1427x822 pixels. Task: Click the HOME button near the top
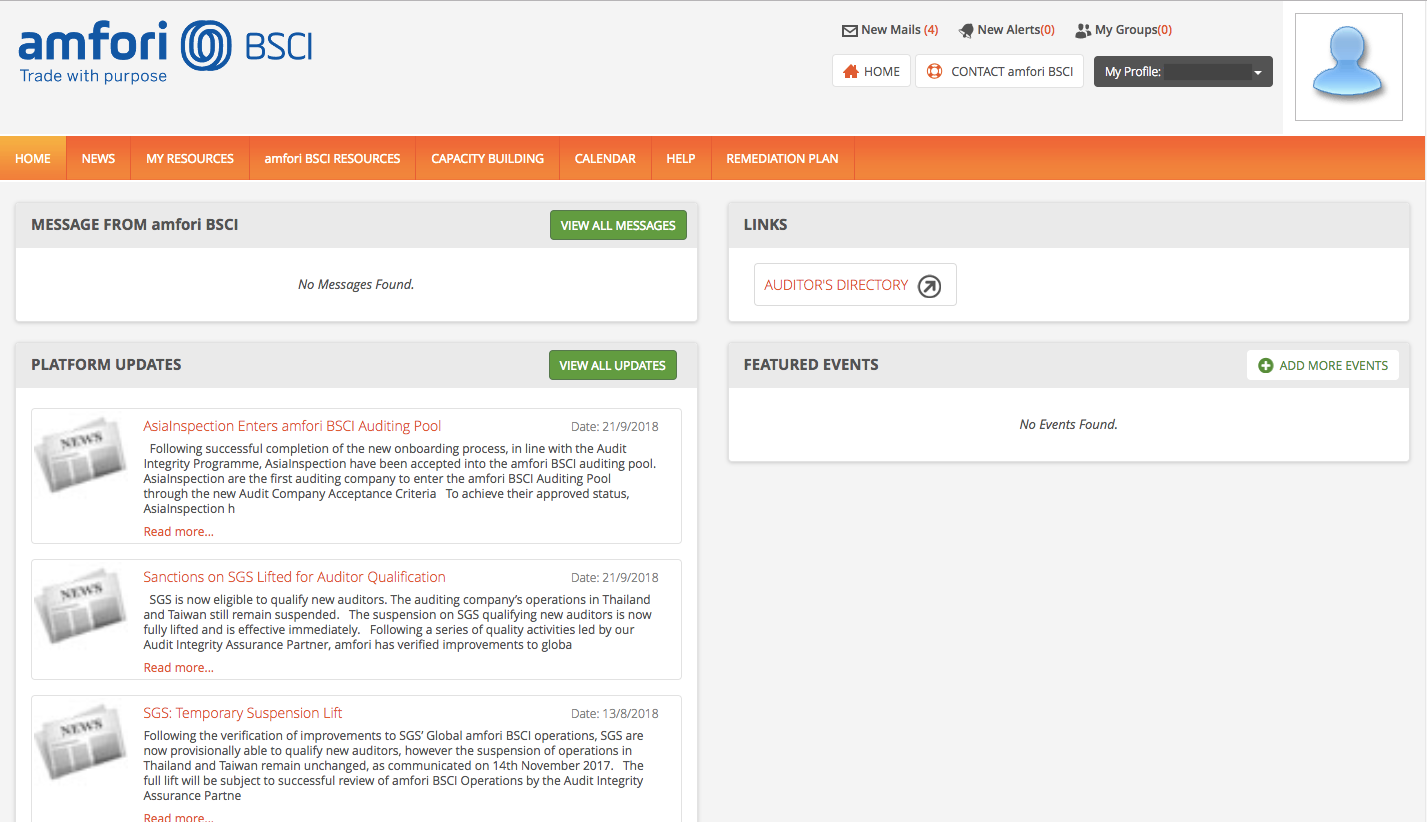coord(871,71)
